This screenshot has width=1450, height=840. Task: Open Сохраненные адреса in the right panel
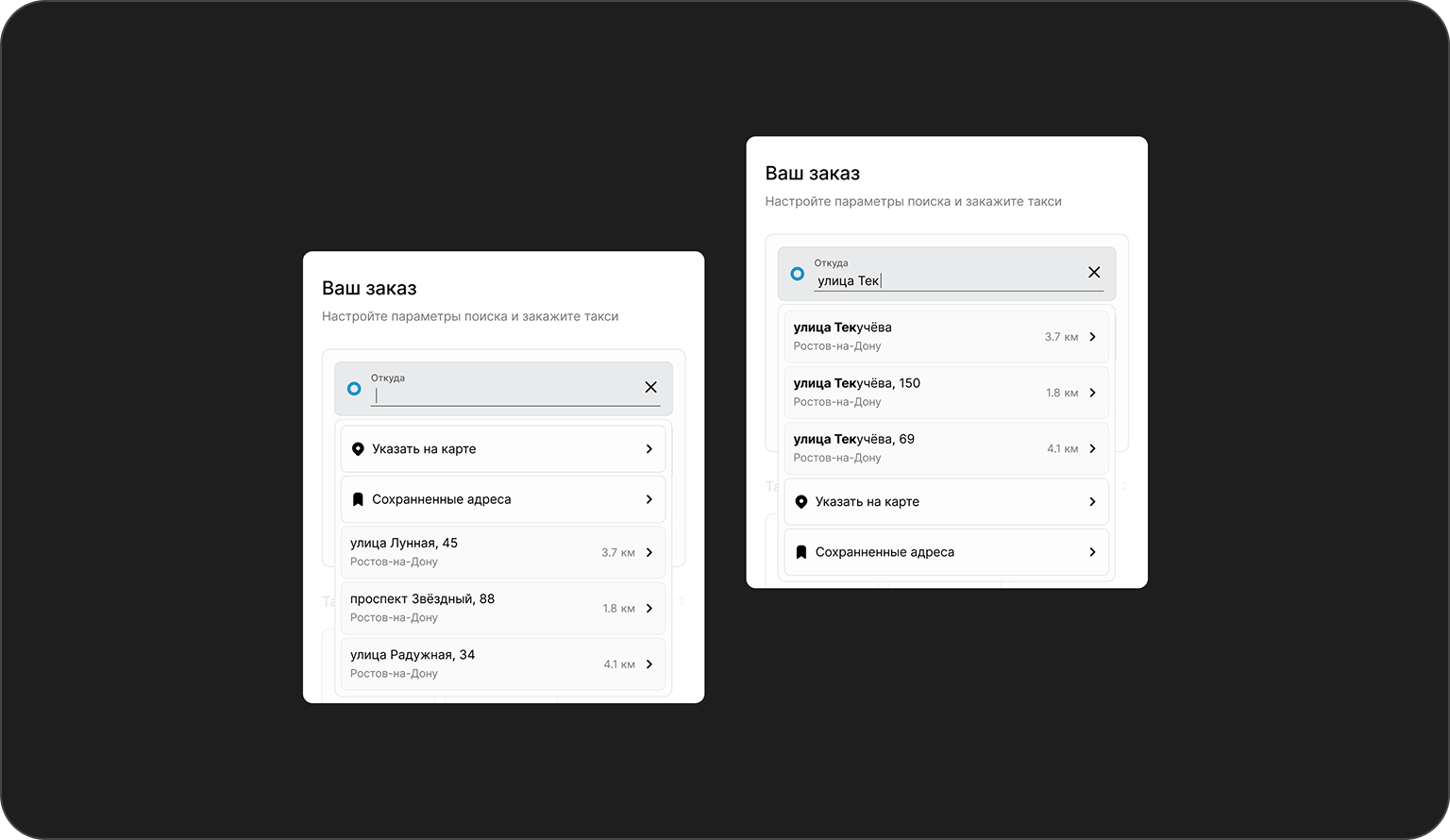[x=946, y=552]
